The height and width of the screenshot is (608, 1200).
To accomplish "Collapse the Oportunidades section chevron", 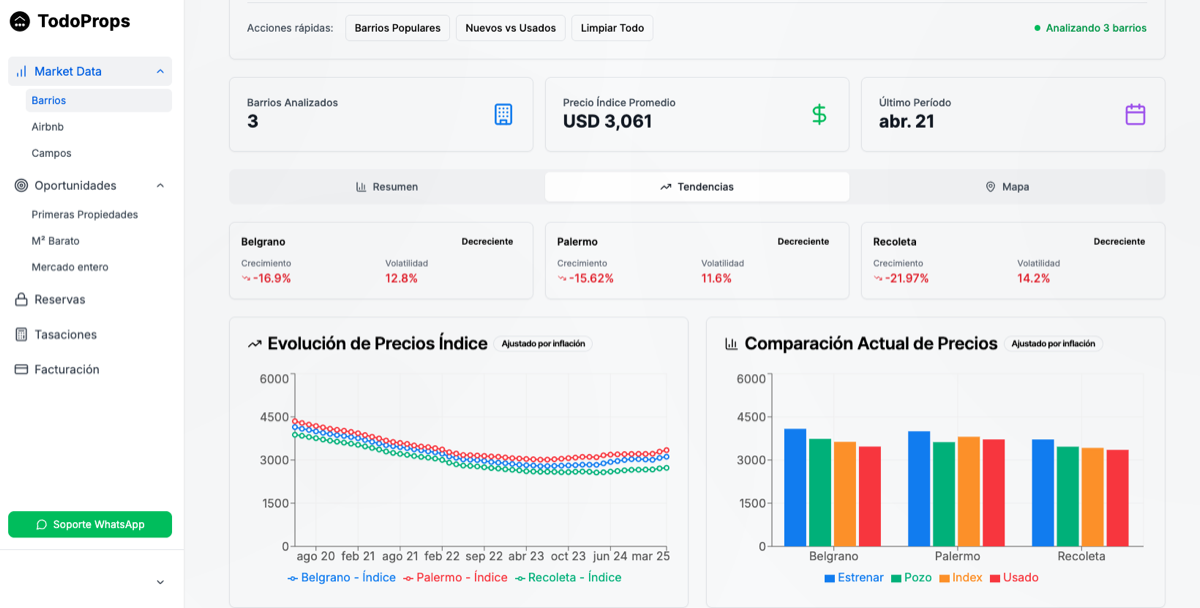I will pos(160,186).
